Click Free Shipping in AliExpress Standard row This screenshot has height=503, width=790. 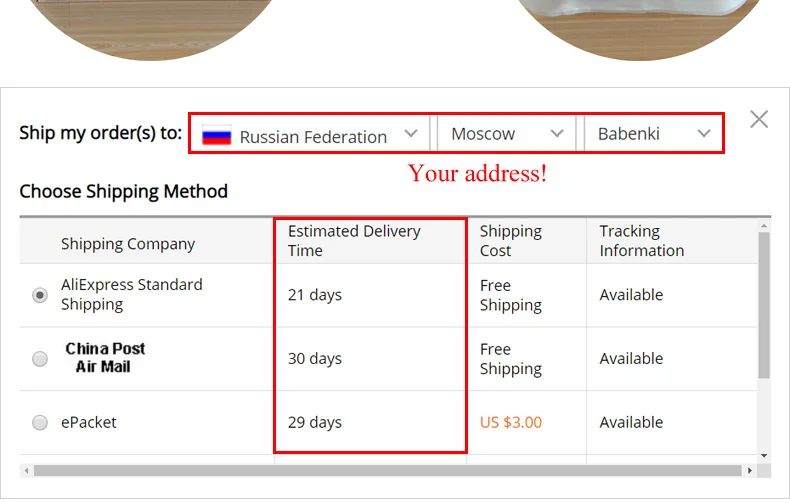(x=511, y=295)
